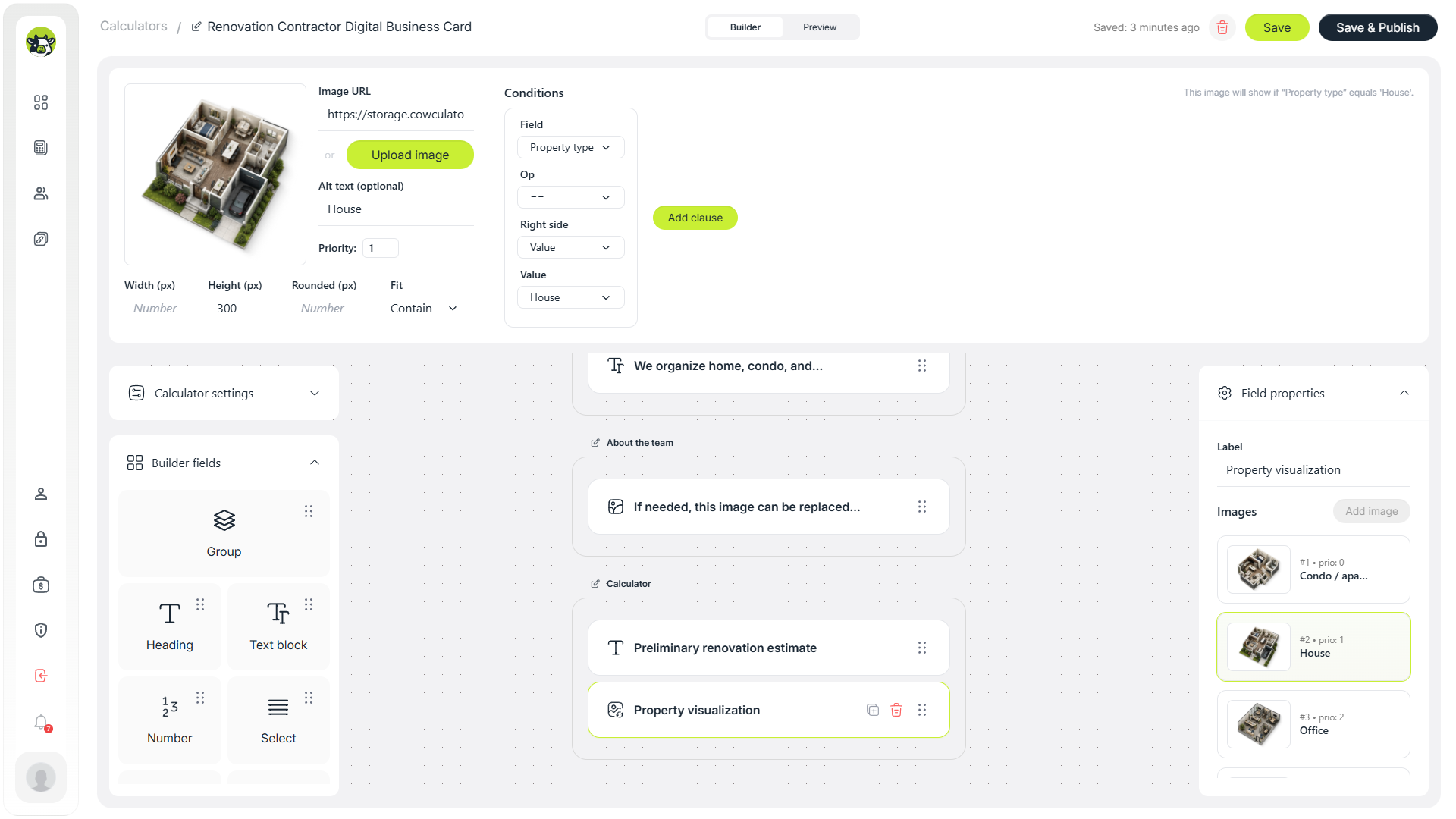Open the Property type field dropdown
Viewport: 1456px width, 819px height.
(571, 147)
